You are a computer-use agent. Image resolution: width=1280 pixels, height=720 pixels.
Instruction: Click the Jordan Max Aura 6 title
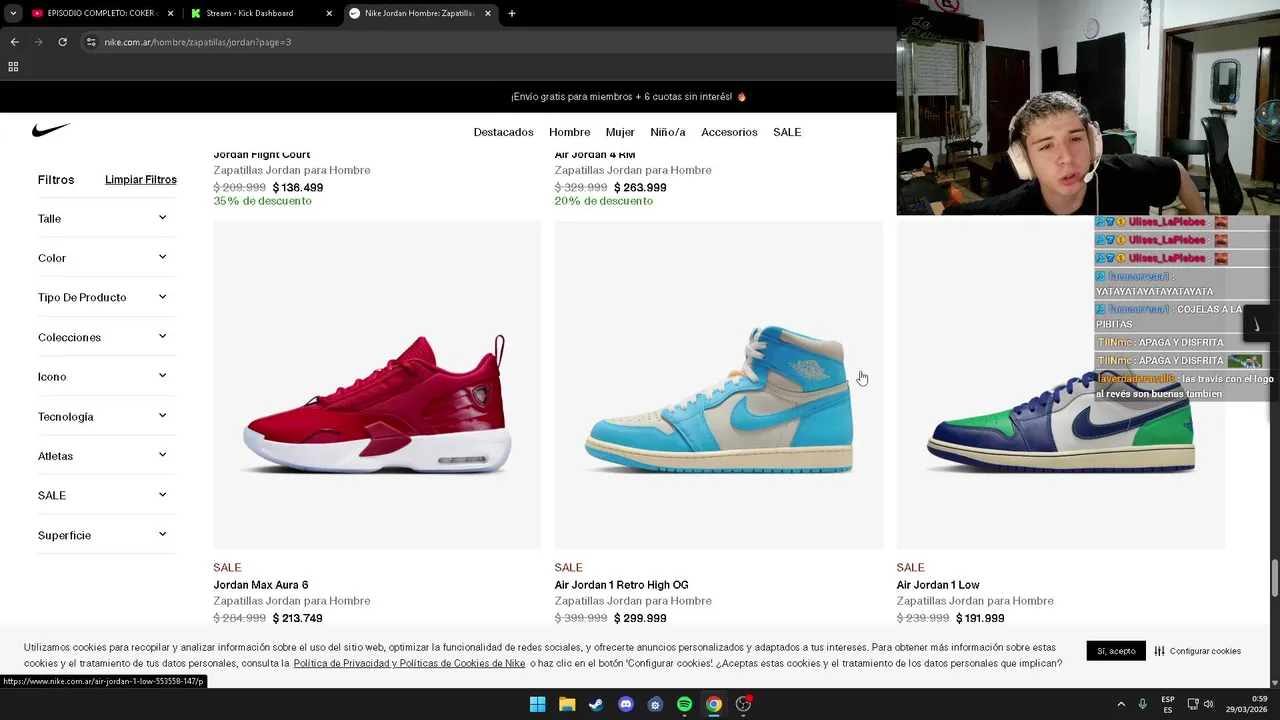click(261, 585)
